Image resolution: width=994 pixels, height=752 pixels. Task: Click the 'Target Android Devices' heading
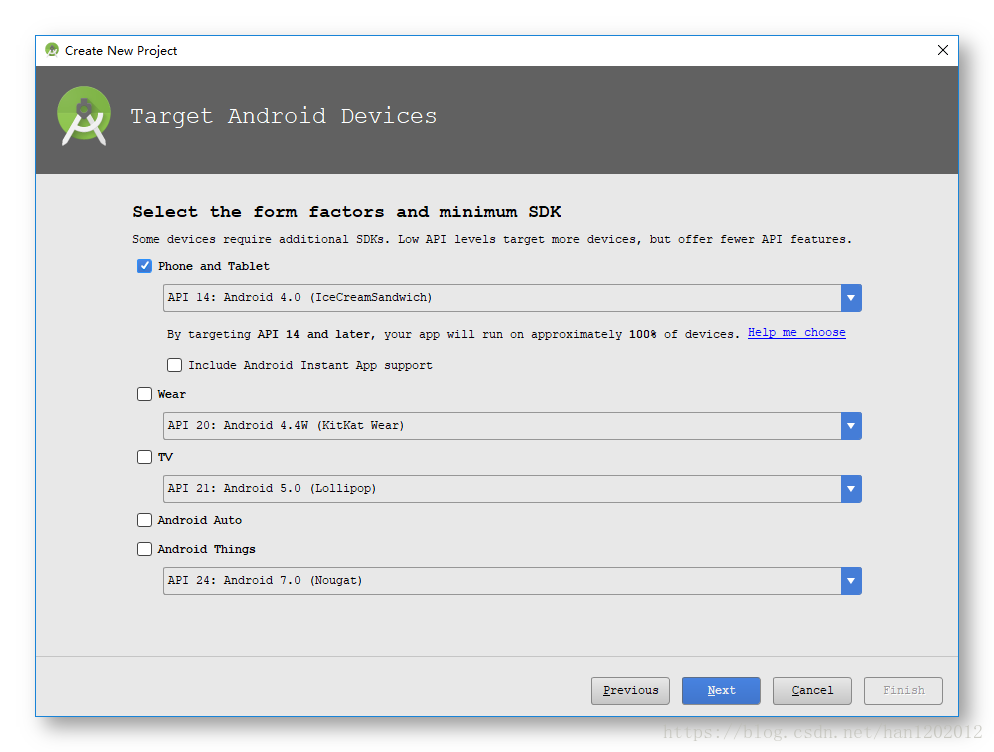pos(283,116)
